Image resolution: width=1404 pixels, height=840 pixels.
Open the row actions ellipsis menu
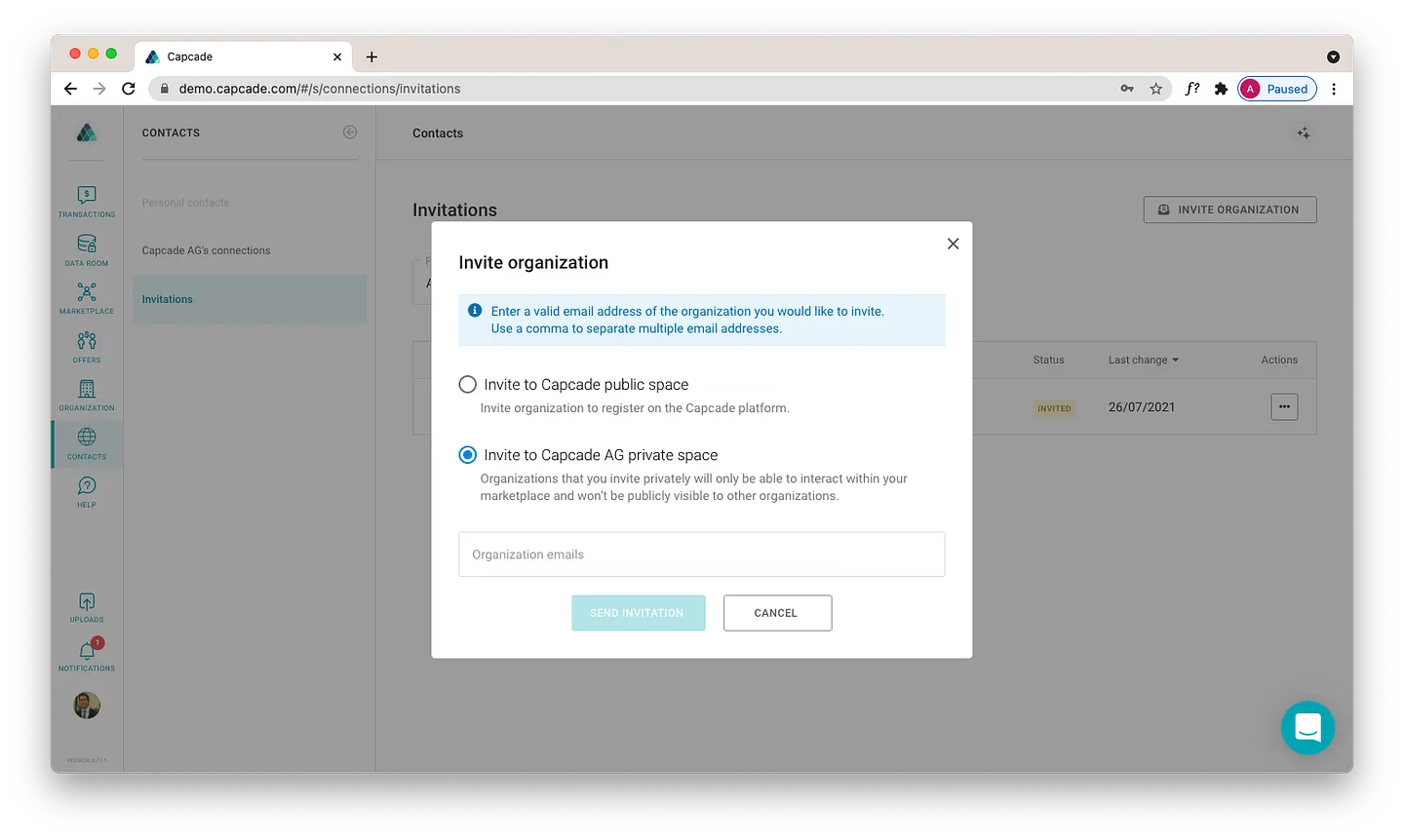1284,406
